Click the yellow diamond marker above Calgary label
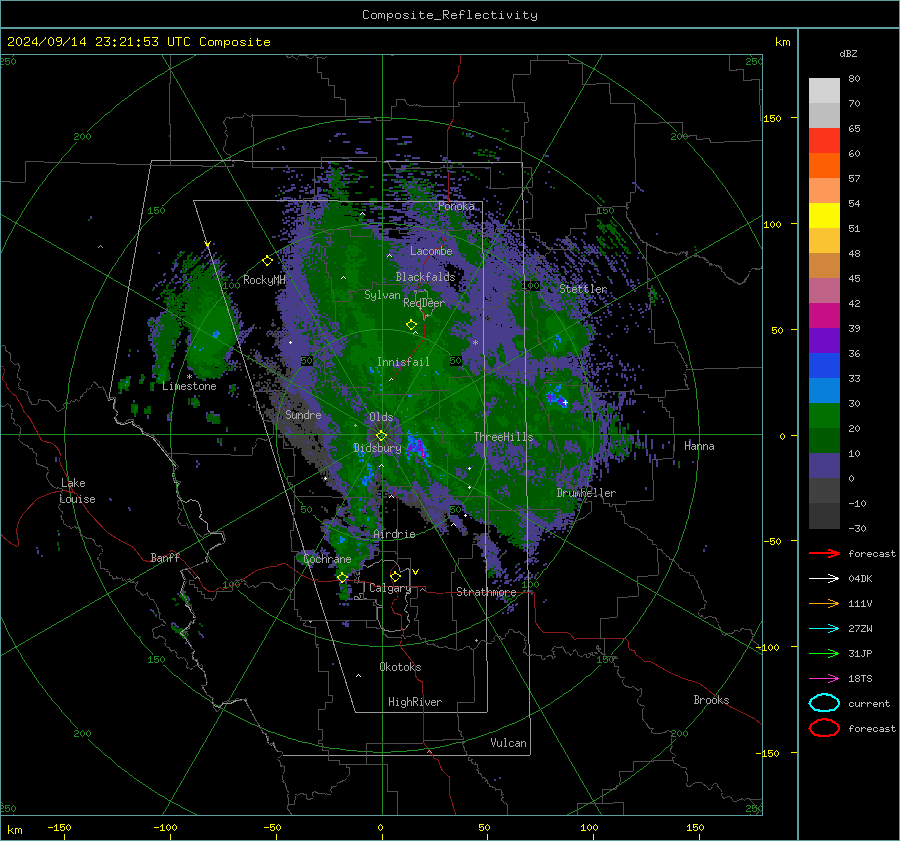The width and height of the screenshot is (900, 841). pyautogui.click(x=395, y=576)
